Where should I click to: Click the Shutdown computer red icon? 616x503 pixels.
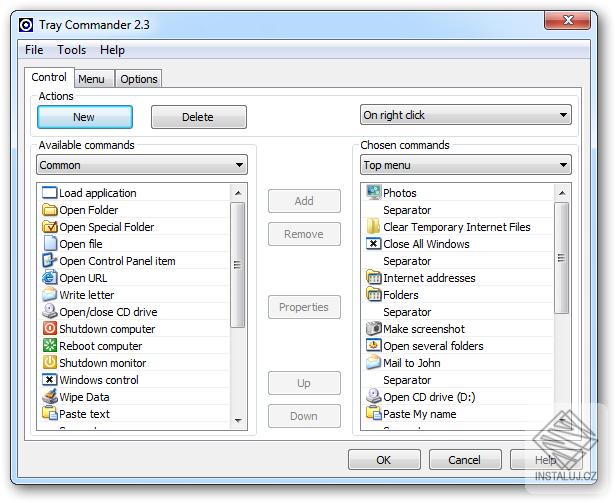[50, 328]
